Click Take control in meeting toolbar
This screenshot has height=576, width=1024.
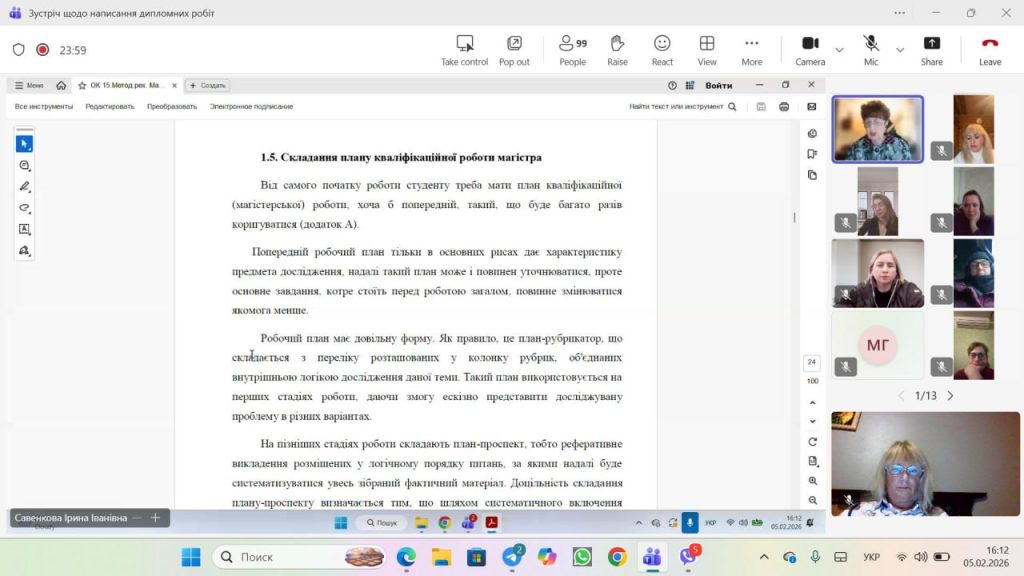464,50
